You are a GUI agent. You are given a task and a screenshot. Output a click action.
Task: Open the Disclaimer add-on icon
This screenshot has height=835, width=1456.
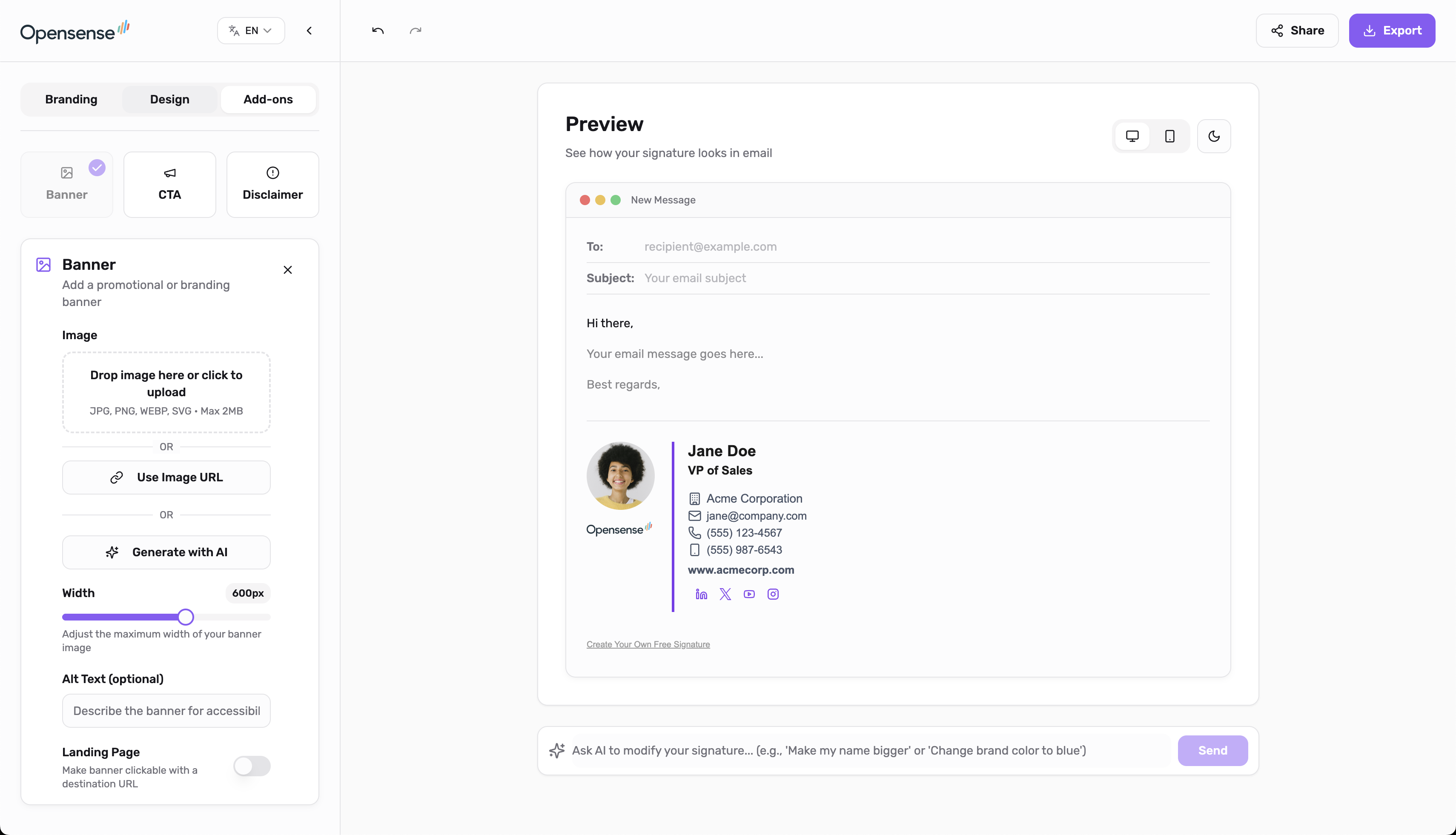(272, 173)
